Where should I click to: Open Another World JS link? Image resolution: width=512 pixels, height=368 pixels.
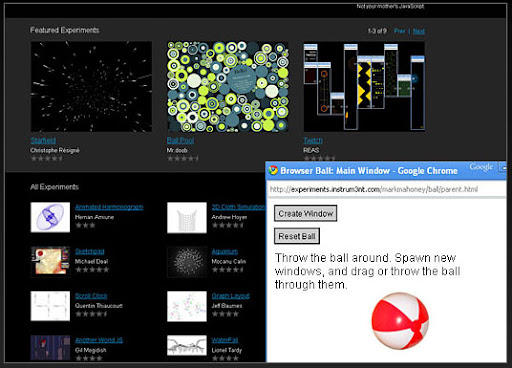point(99,340)
